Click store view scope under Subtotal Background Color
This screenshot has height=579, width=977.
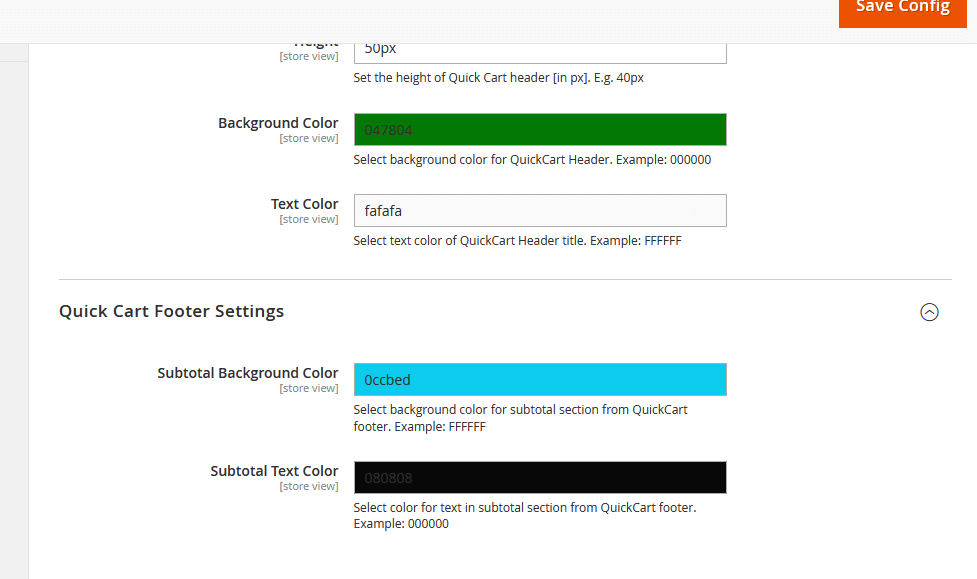click(x=309, y=389)
